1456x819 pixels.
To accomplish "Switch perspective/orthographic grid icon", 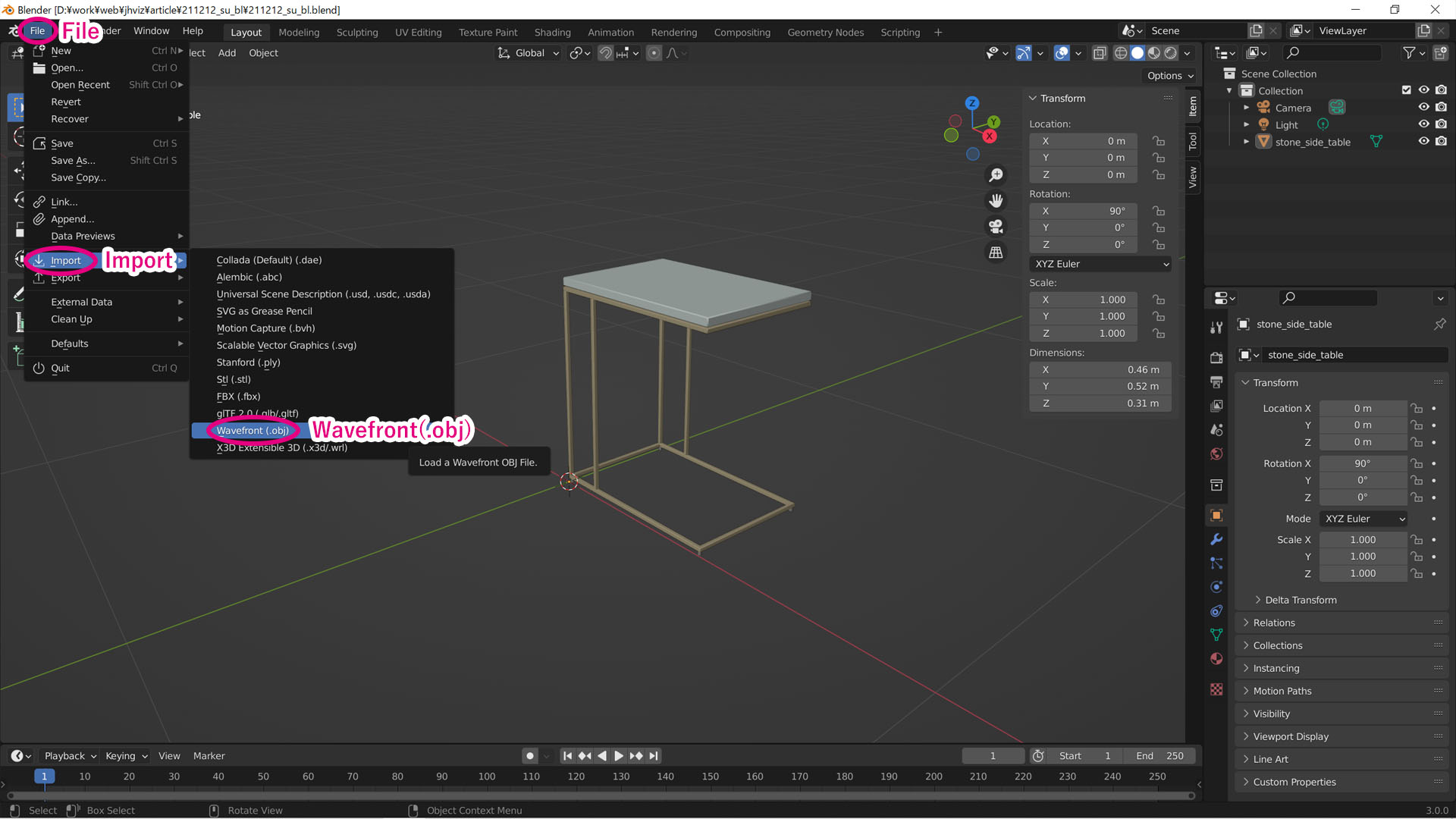I will point(996,253).
